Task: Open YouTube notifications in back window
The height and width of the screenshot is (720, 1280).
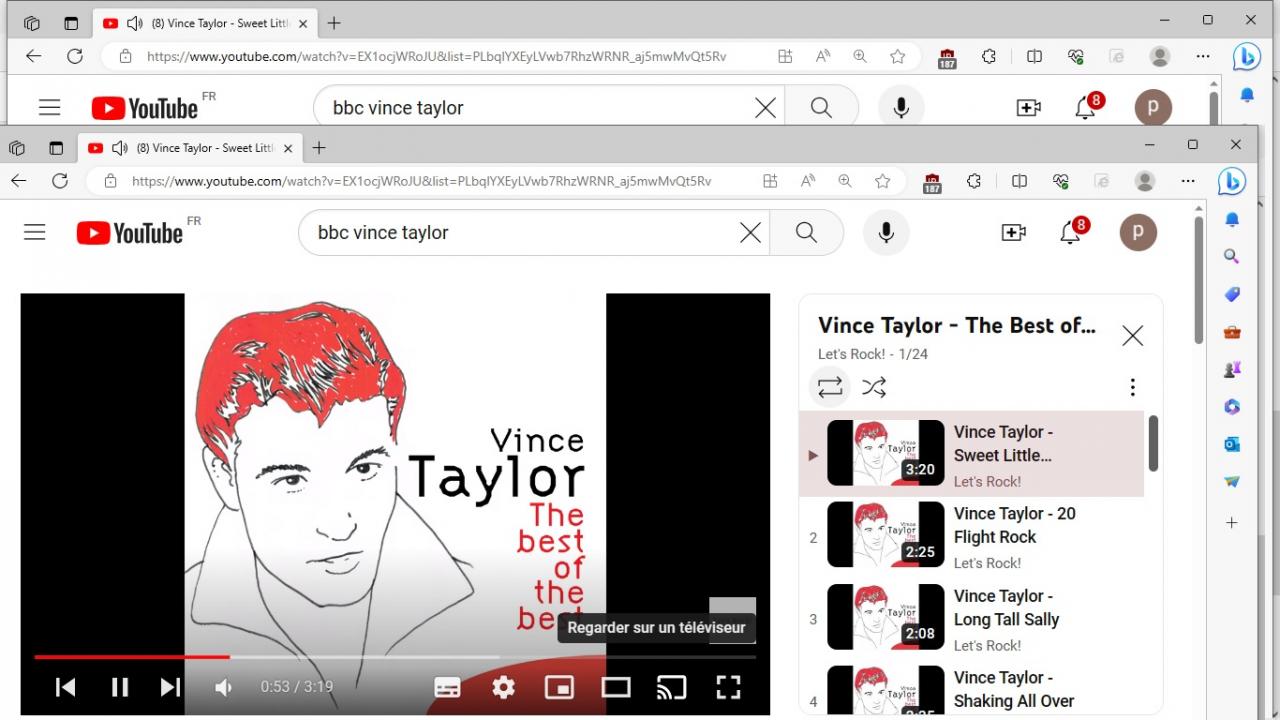Action: [x=1087, y=106]
